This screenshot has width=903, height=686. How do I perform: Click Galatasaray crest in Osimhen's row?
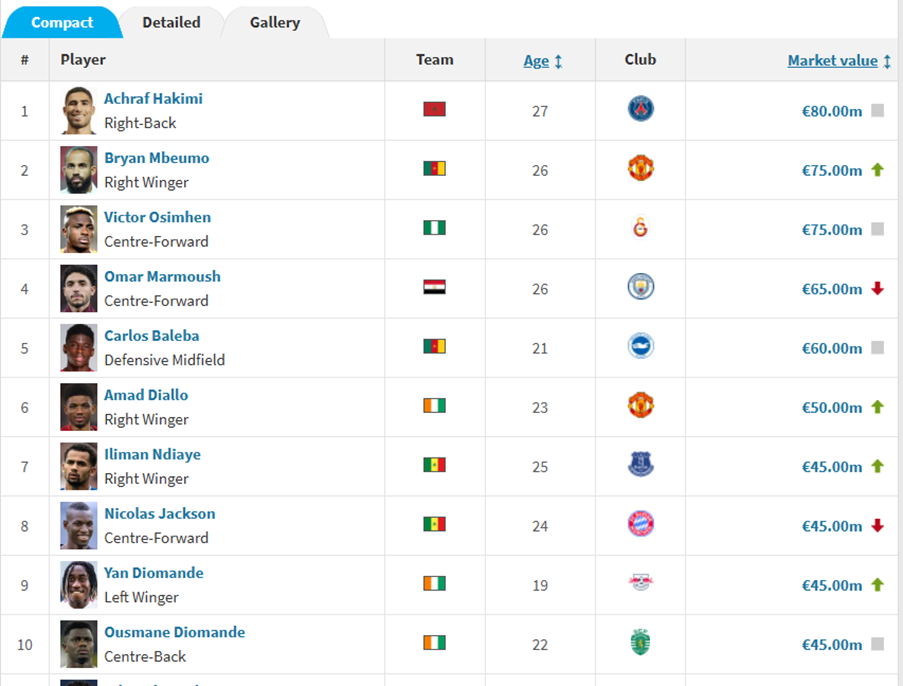(640, 228)
